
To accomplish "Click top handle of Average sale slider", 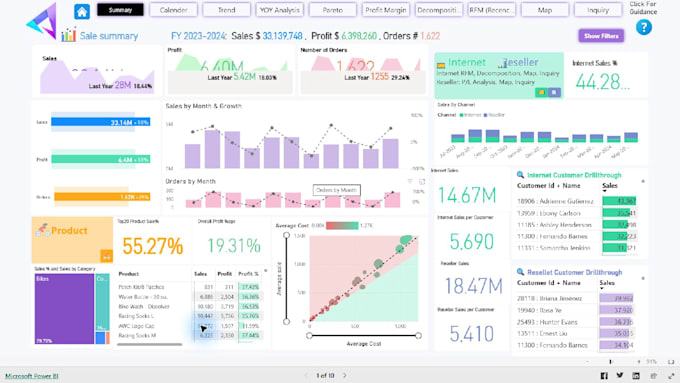I will (x=286, y=235).
